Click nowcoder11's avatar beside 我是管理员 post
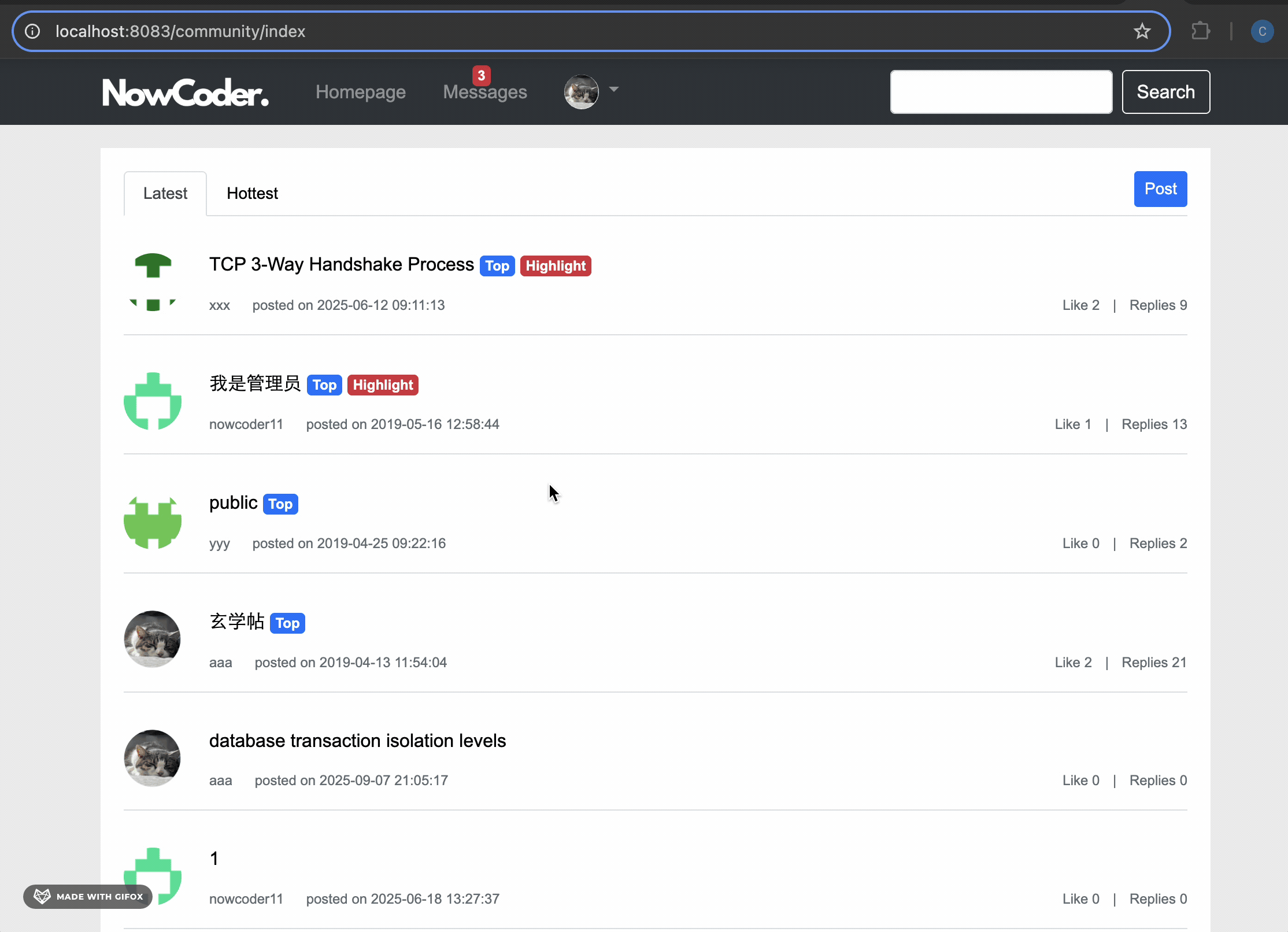1288x932 pixels. pos(153,401)
